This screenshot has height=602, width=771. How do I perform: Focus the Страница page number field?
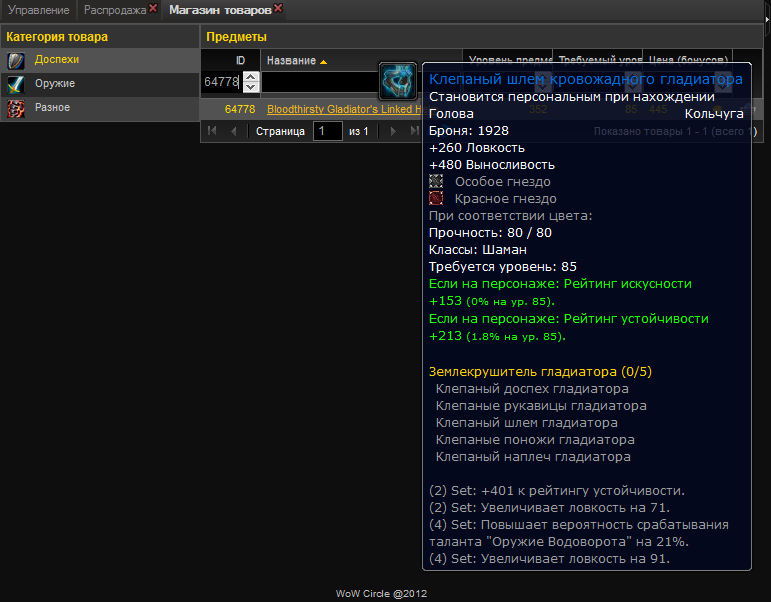(327, 131)
